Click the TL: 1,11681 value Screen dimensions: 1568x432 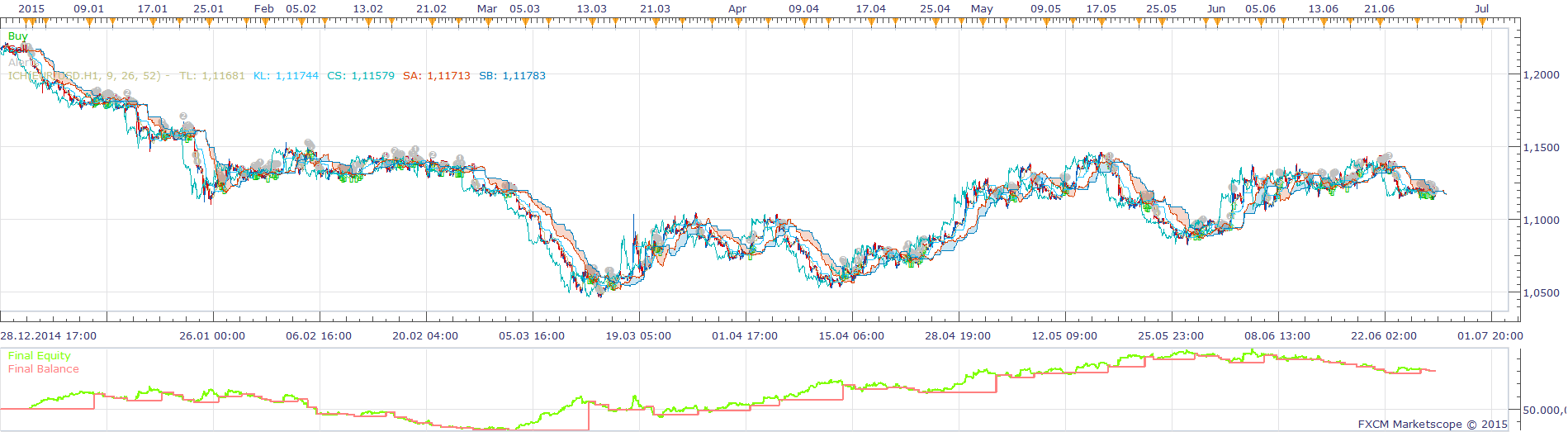pos(212,76)
